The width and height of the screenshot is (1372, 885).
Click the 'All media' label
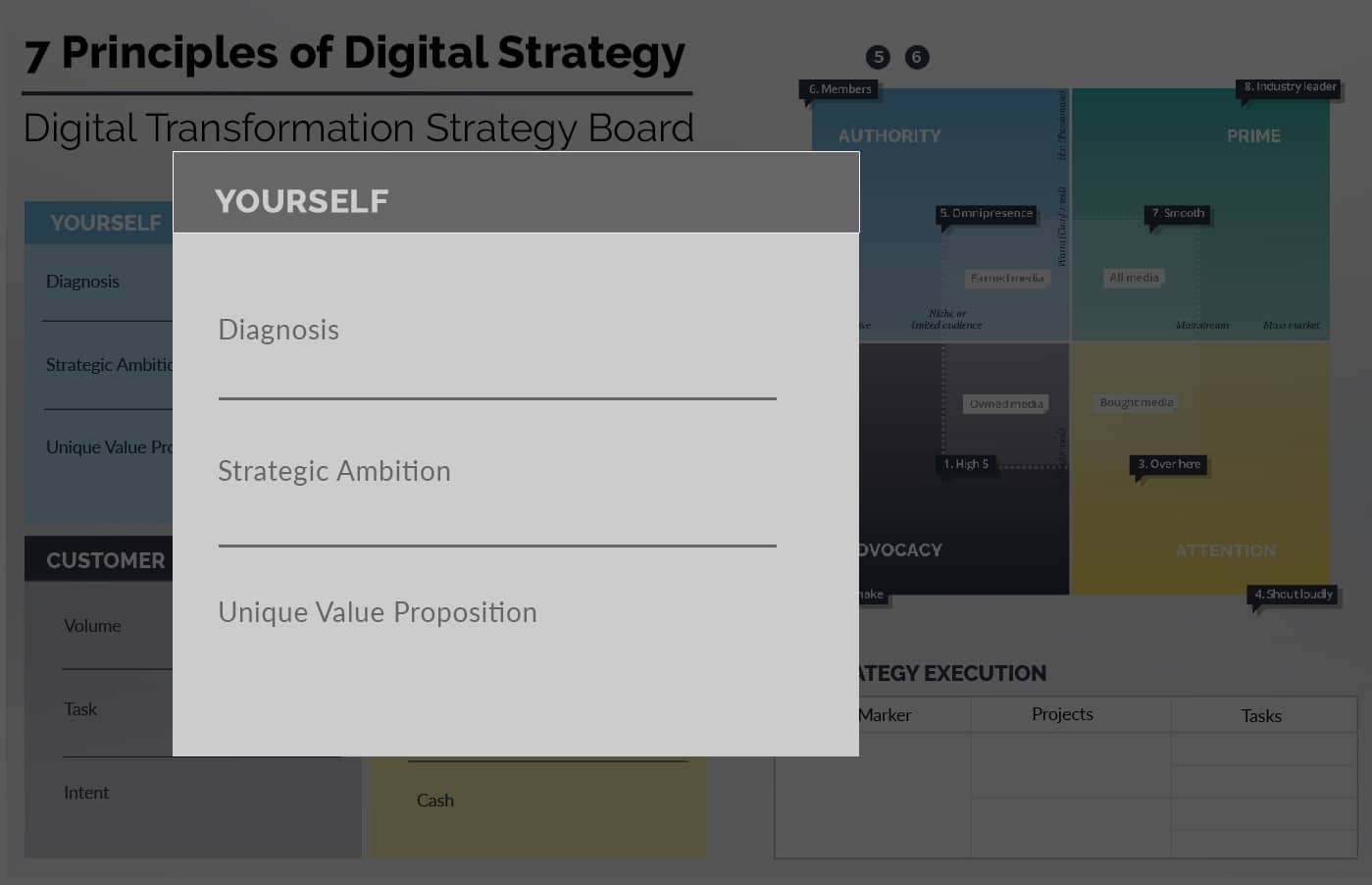(1134, 278)
